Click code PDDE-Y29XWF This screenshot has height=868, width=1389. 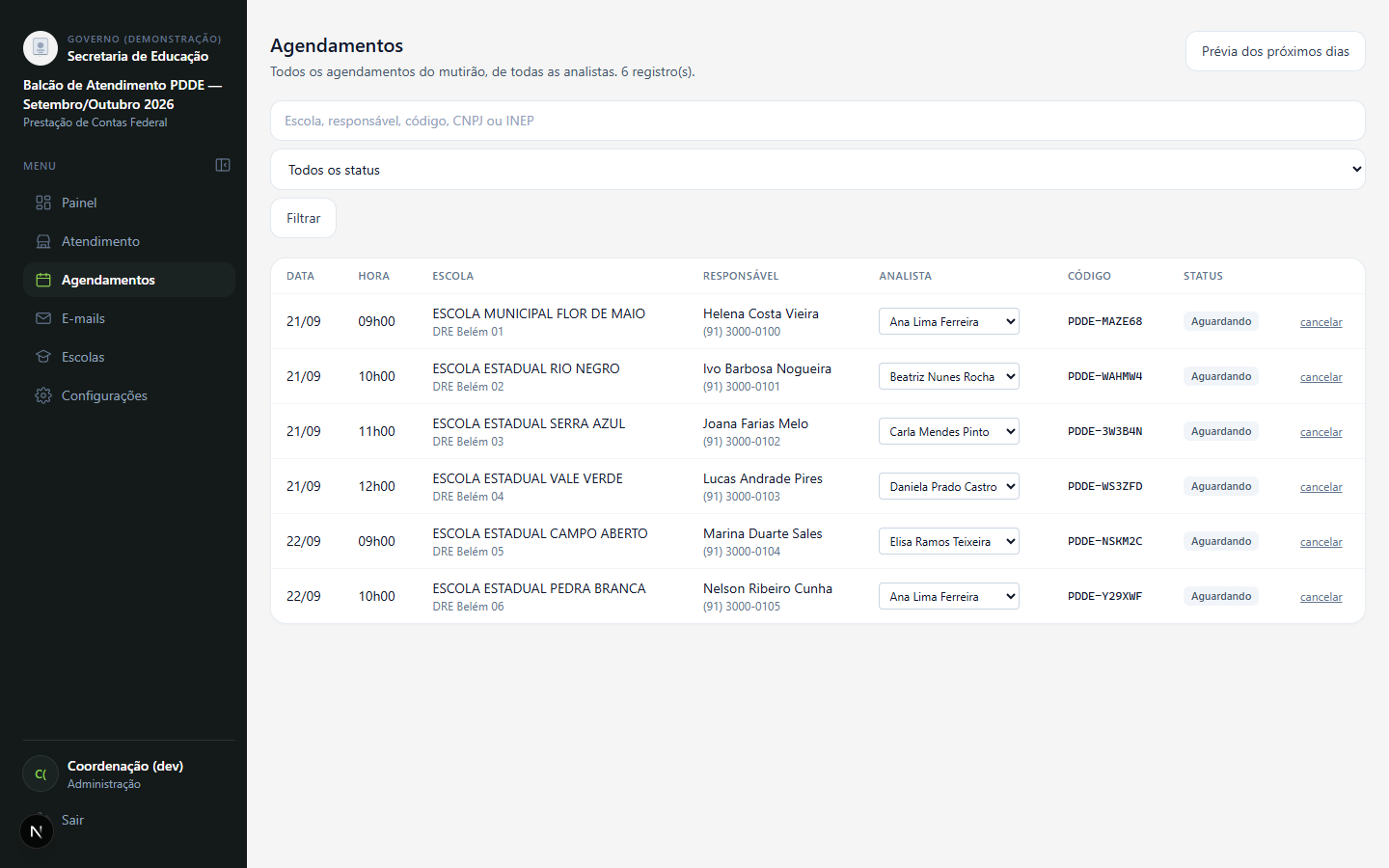[x=1104, y=596]
